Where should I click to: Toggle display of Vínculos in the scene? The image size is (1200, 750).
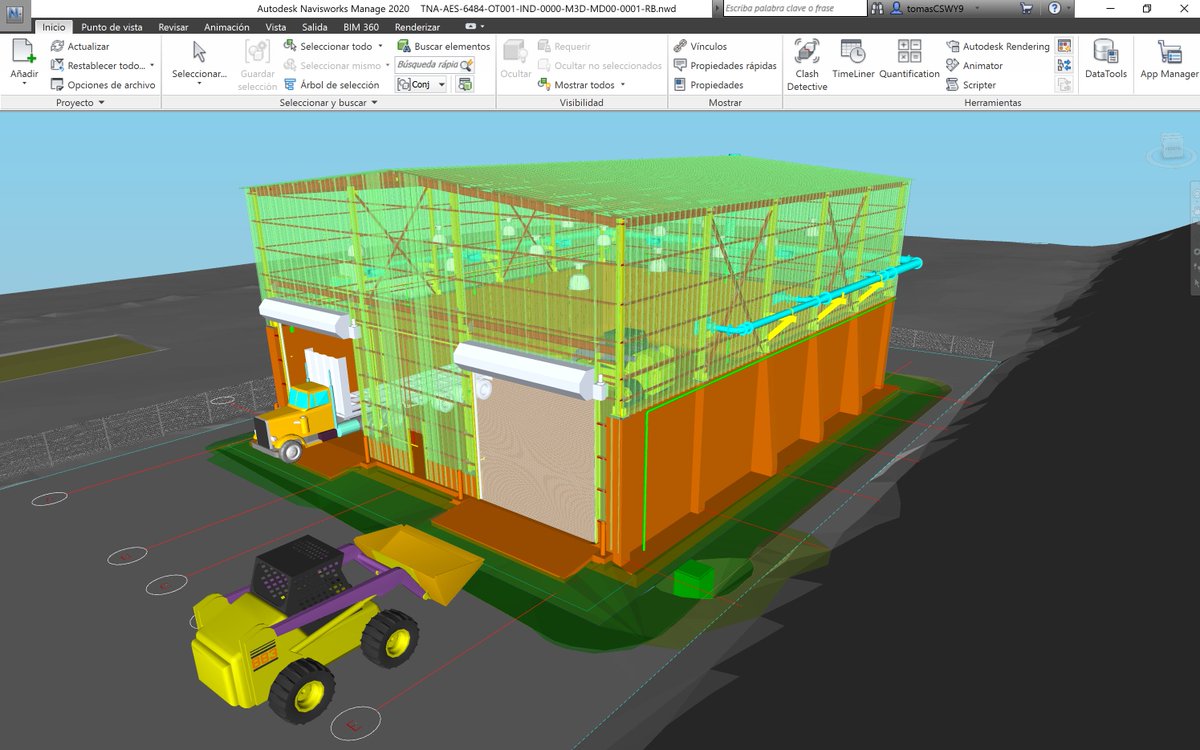tap(705, 46)
